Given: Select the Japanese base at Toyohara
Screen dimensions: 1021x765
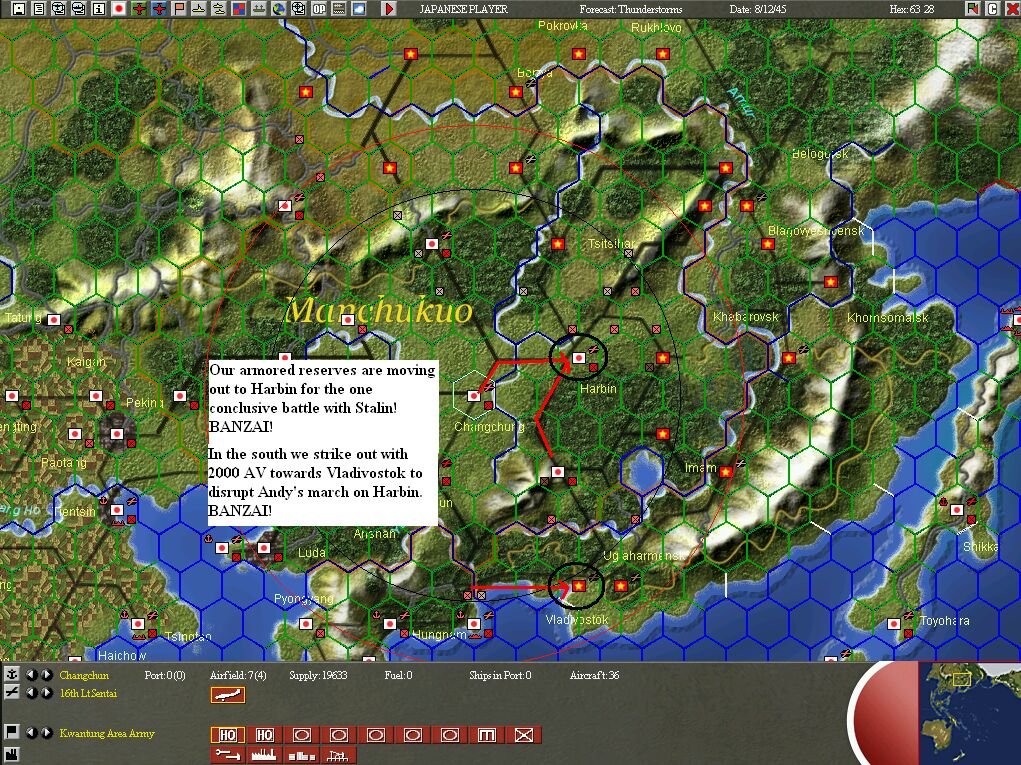Looking at the screenshot, I should pyautogui.click(x=893, y=624).
